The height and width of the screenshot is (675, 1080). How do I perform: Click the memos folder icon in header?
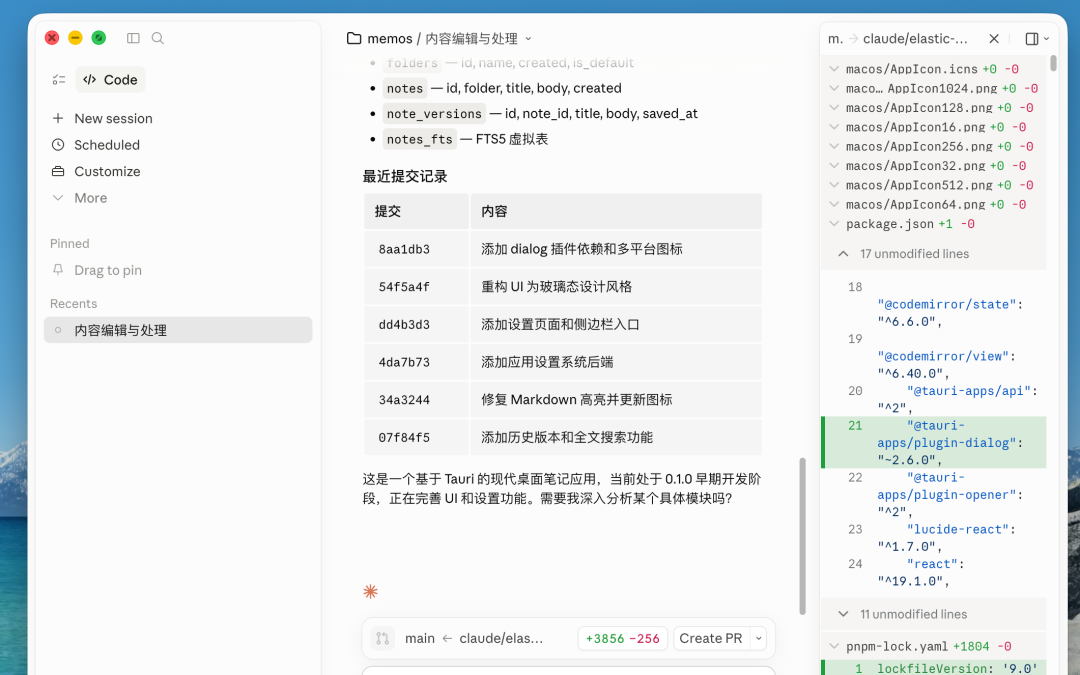354,39
